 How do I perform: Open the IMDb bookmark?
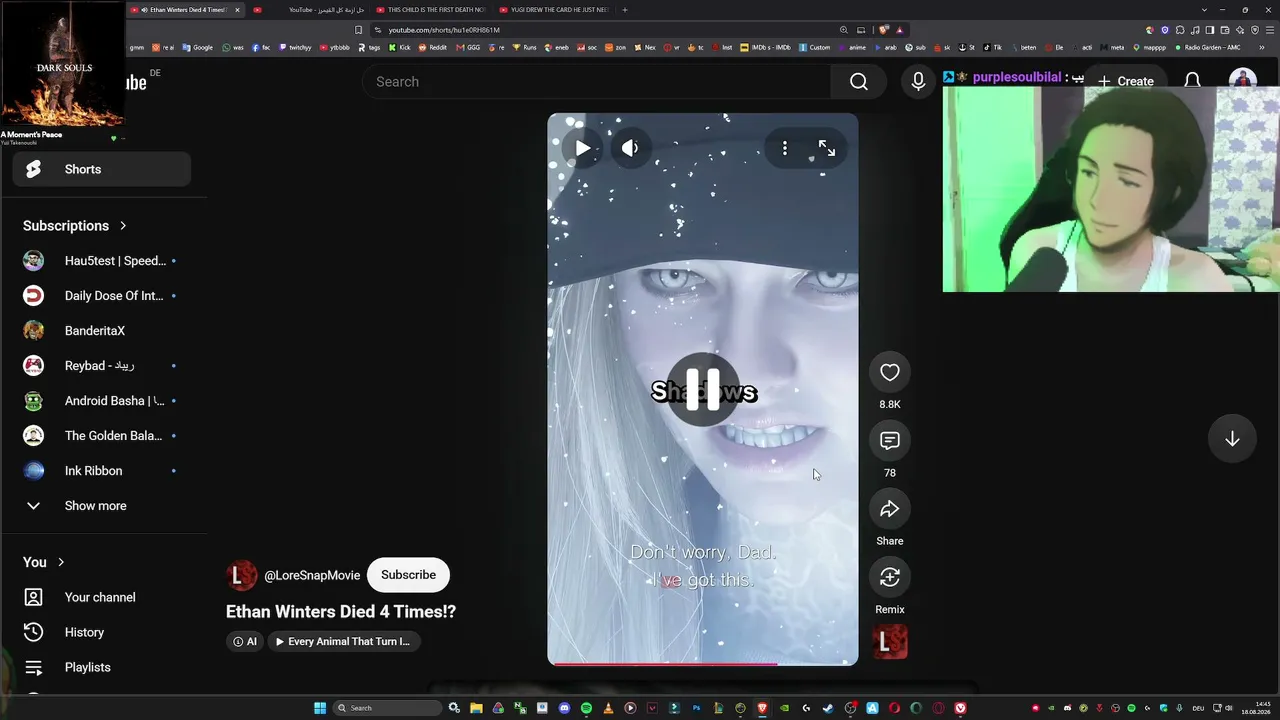(x=765, y=47)
